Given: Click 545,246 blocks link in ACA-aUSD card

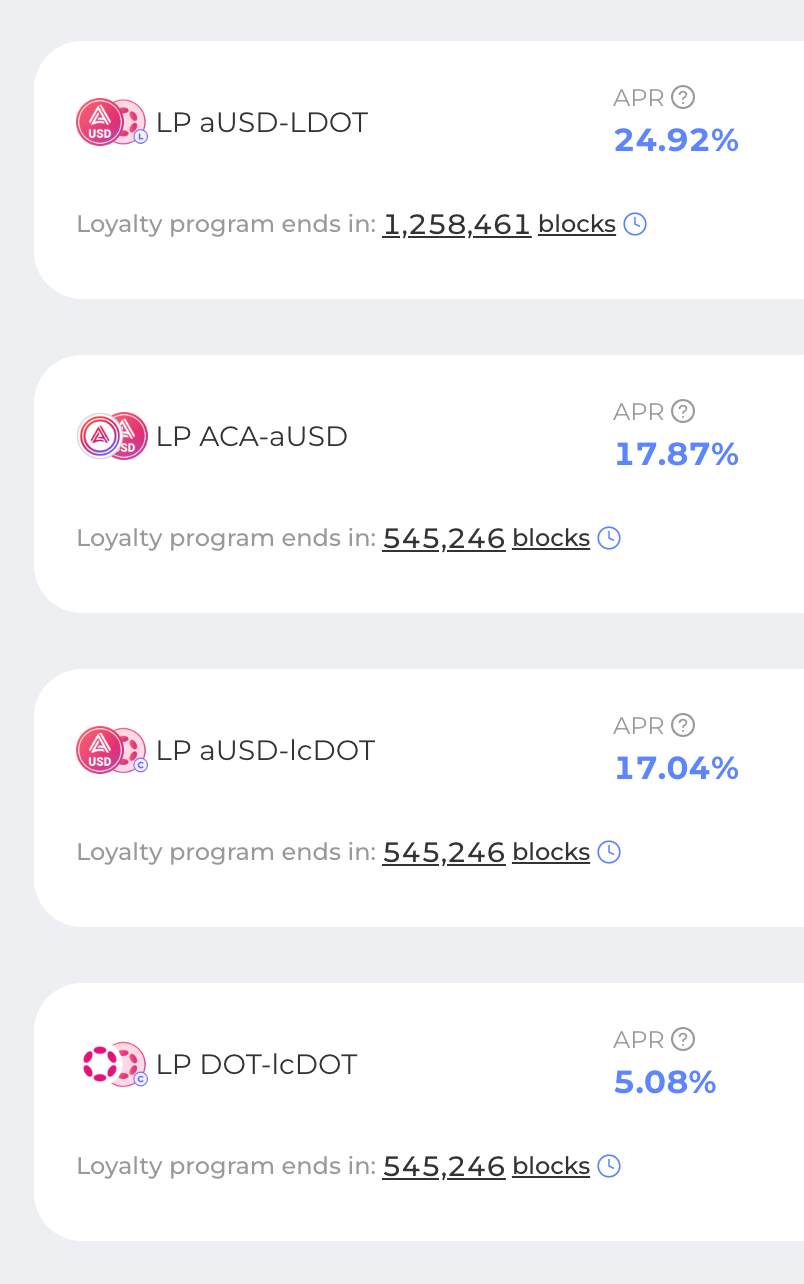Looking at the screenshot, I should [x=486, y=538].
